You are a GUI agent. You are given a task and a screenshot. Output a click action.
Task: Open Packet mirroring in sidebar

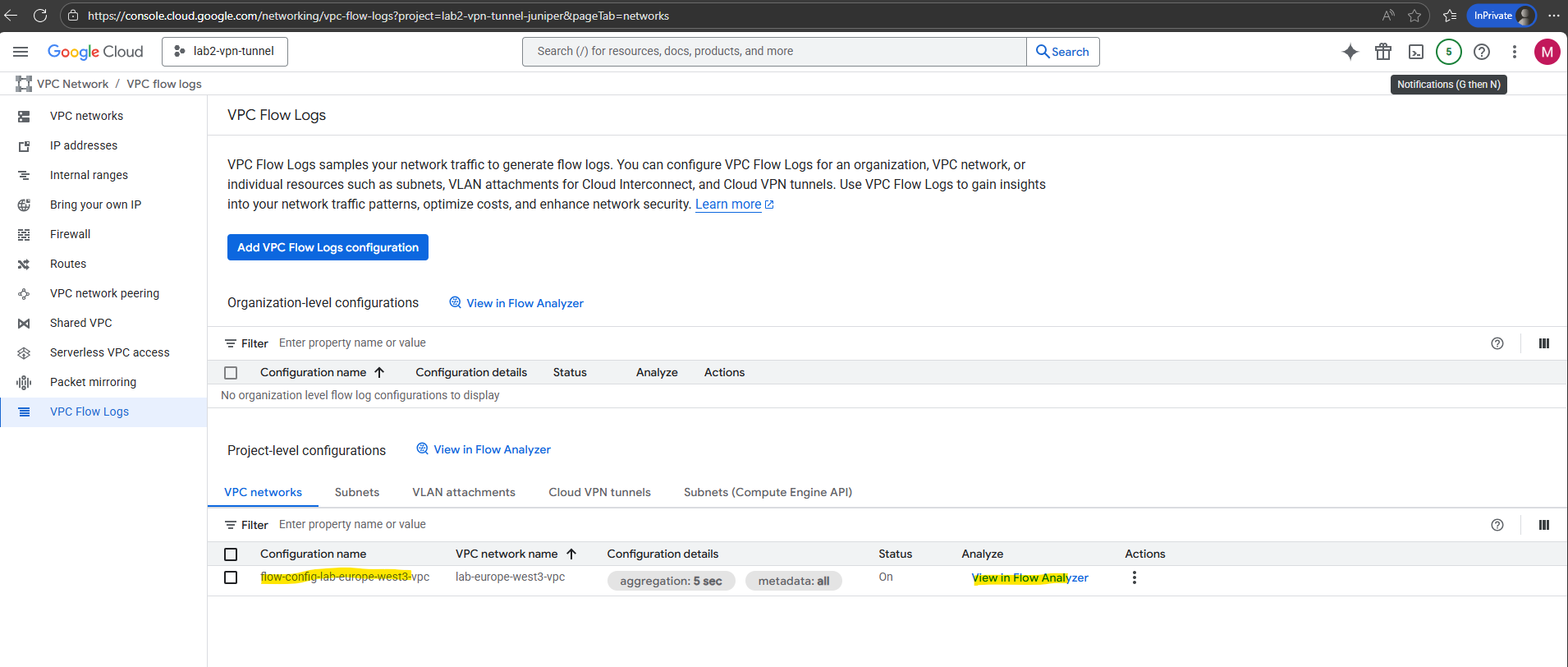coord(103,383)
